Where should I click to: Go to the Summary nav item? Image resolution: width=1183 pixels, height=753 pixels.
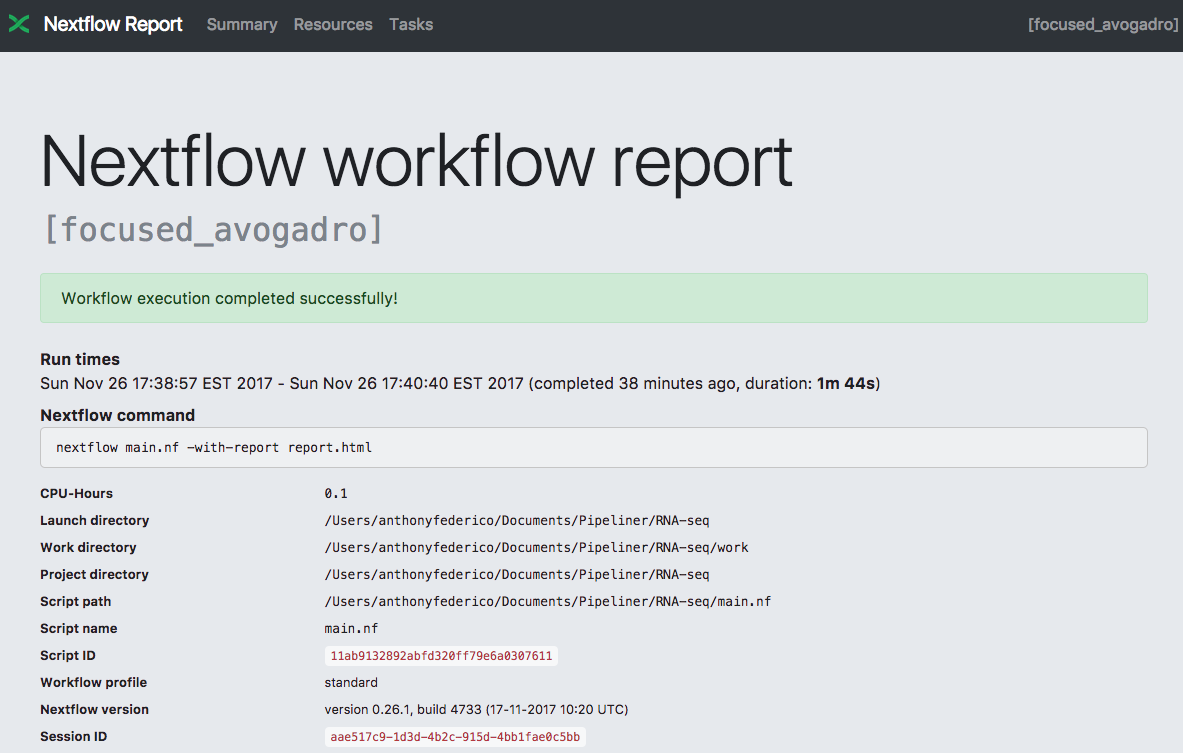(242, 24)
